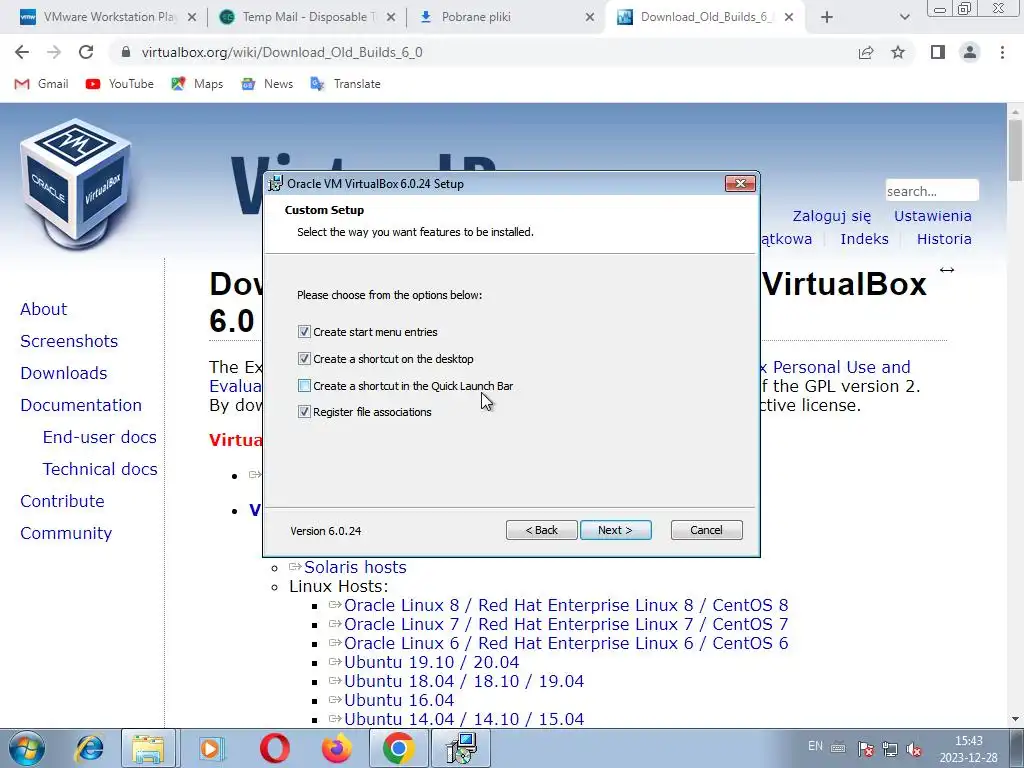Close the Temp Mail tab

click(391, 18)
